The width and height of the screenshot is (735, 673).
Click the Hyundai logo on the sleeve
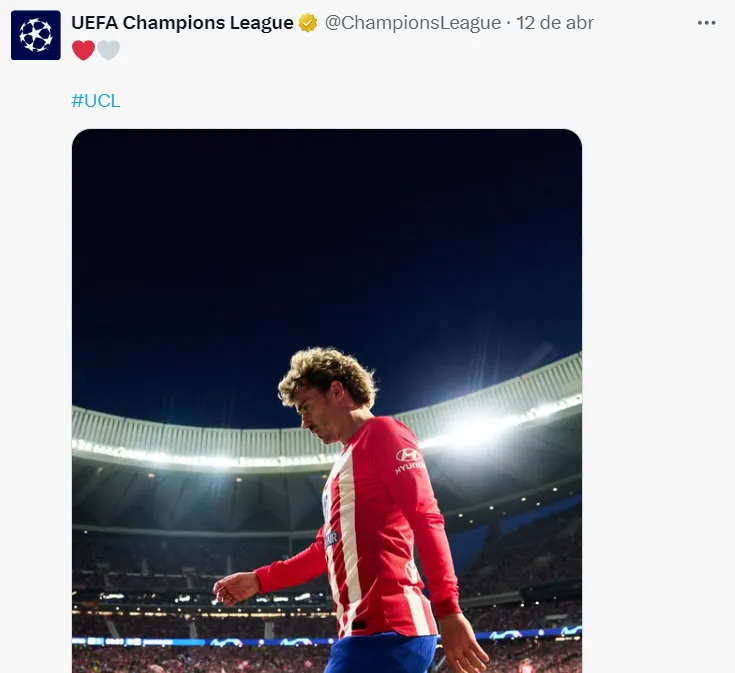tap(408, 456)
